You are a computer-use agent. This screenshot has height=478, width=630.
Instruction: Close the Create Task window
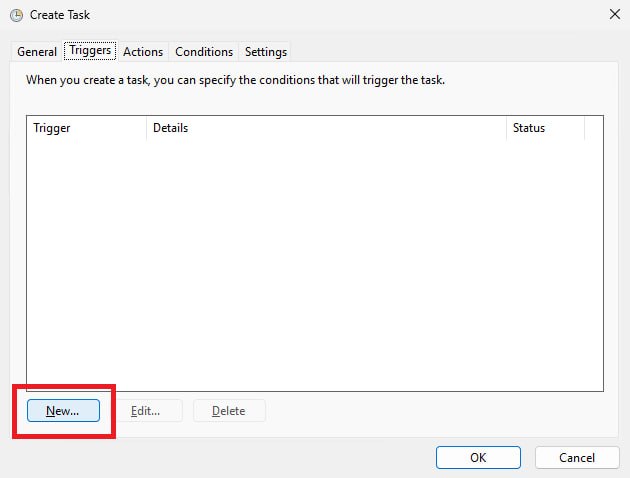pyautogui.click(x=615, y=14)
